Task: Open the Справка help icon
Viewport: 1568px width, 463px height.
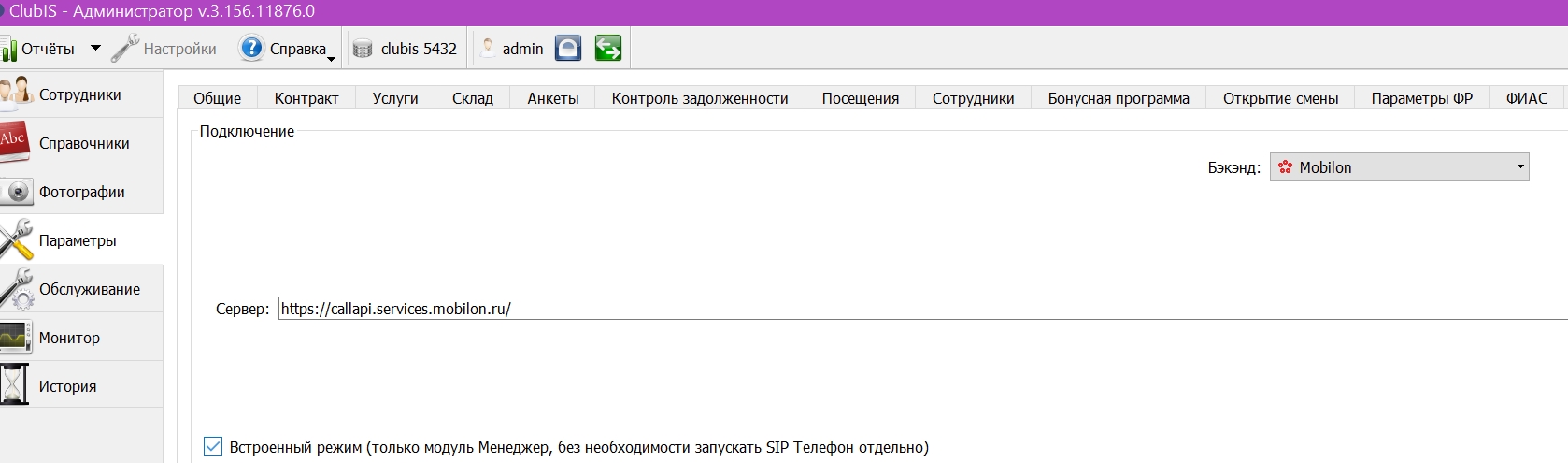Action: click(x=251, y=48)
